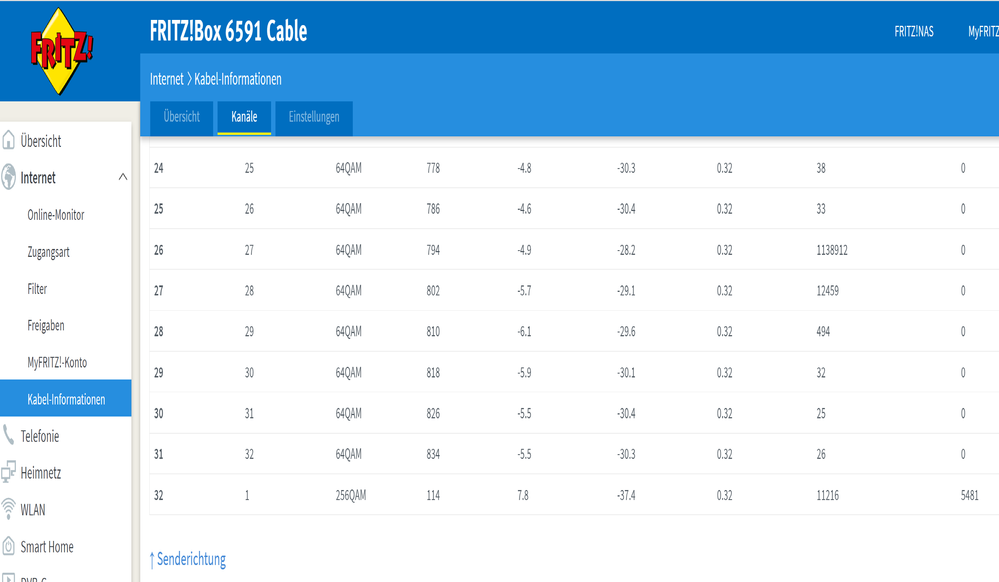Click frequency 114 in row 32
The height and width of the screenshot is (582, 999).
pyautogui.click(x=433, y=495)
